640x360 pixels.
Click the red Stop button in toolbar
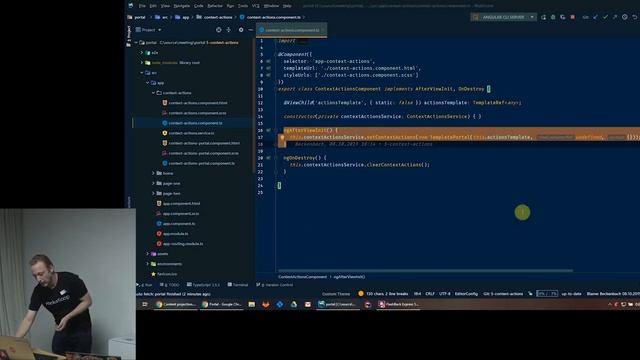(x=573, y=17)
